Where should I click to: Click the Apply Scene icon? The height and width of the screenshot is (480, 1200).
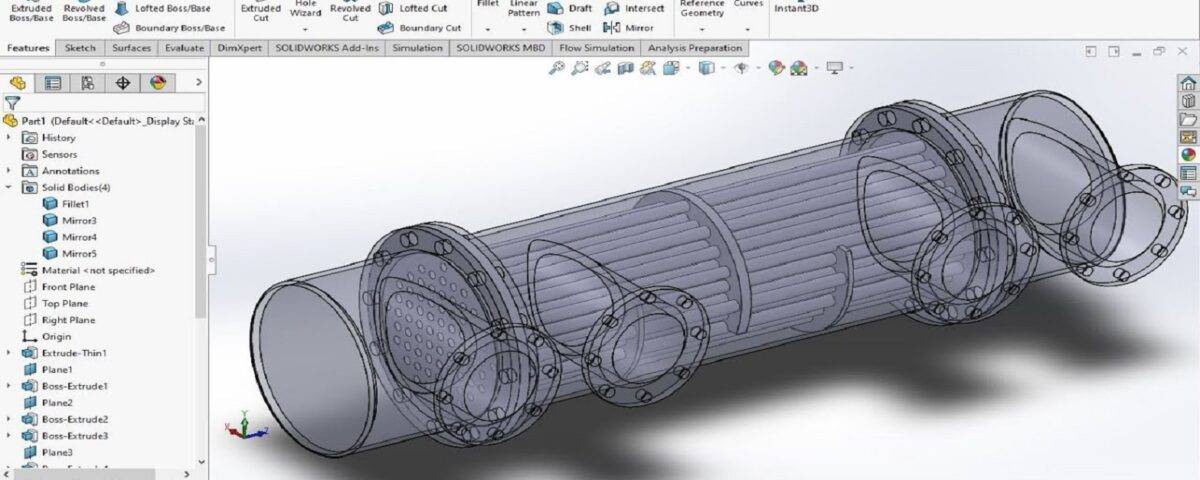[801, 68]
